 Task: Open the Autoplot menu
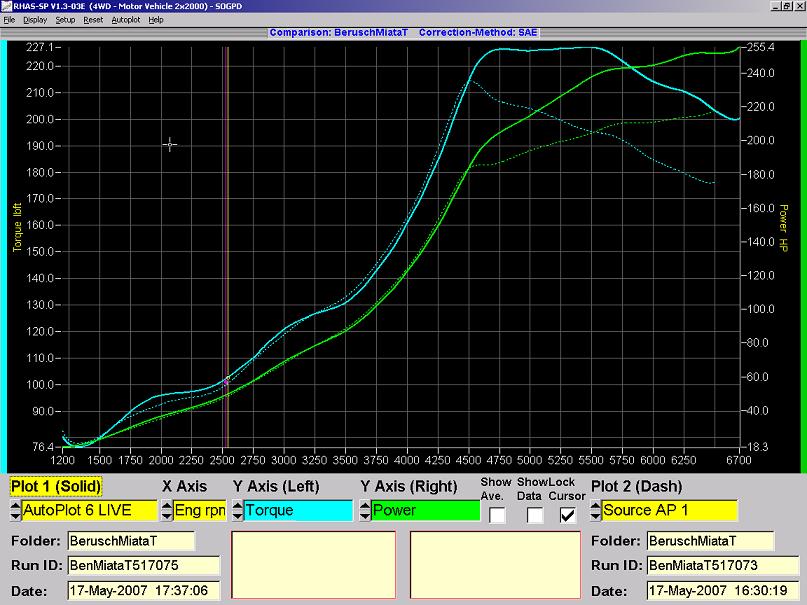[x=126, y=20]
